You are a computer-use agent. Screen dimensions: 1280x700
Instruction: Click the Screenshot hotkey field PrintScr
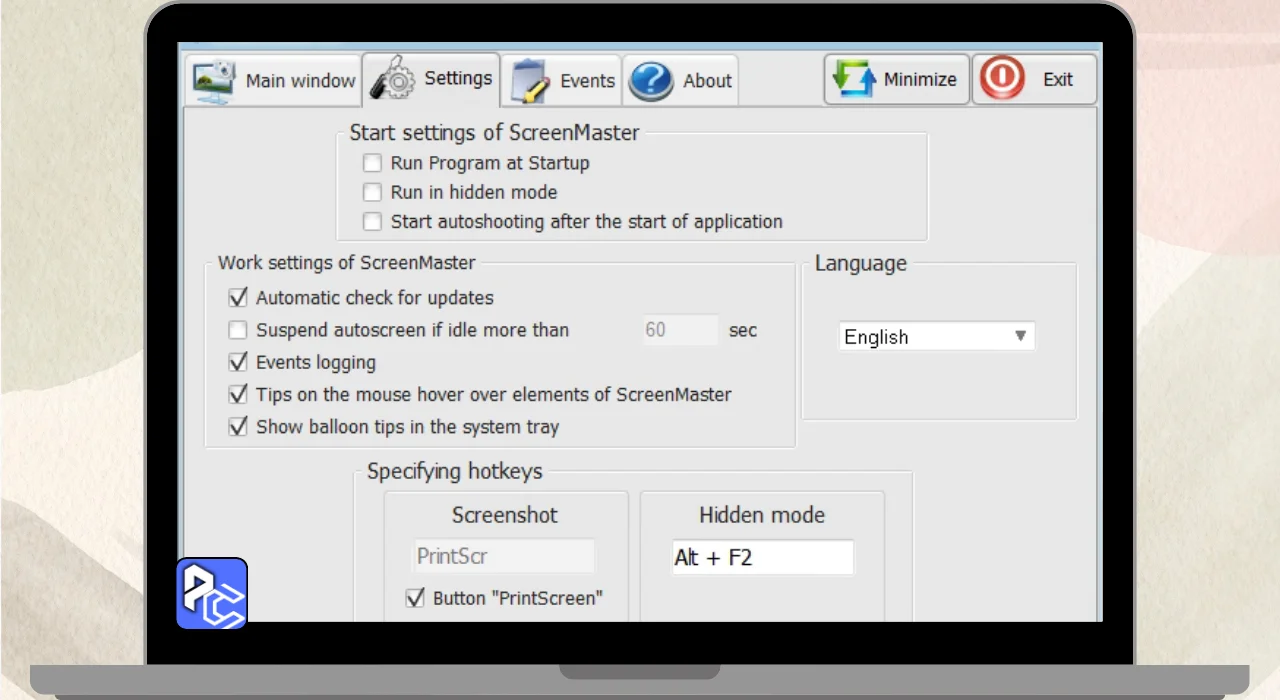505,556
